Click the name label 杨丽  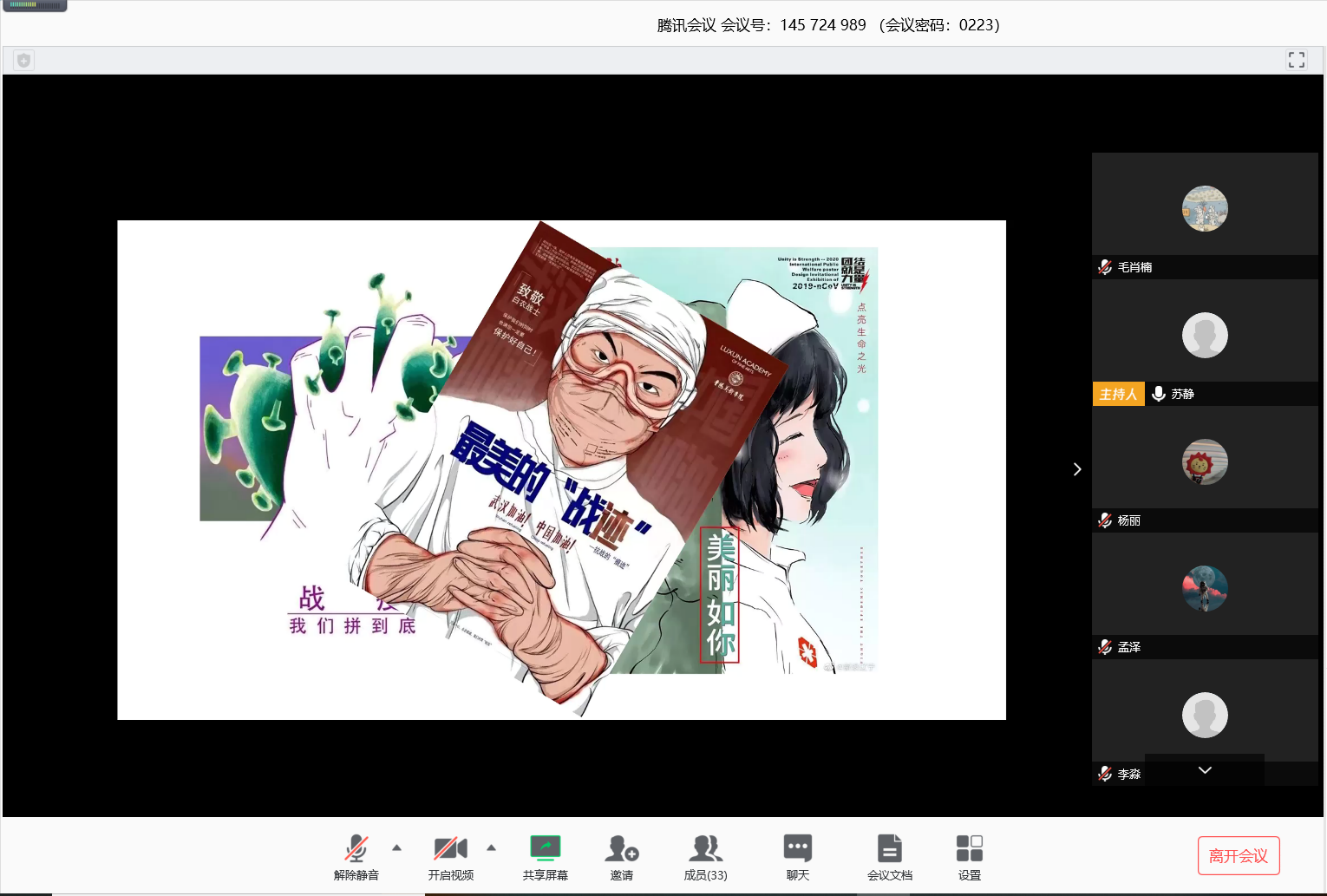[x=1129, y=520]
